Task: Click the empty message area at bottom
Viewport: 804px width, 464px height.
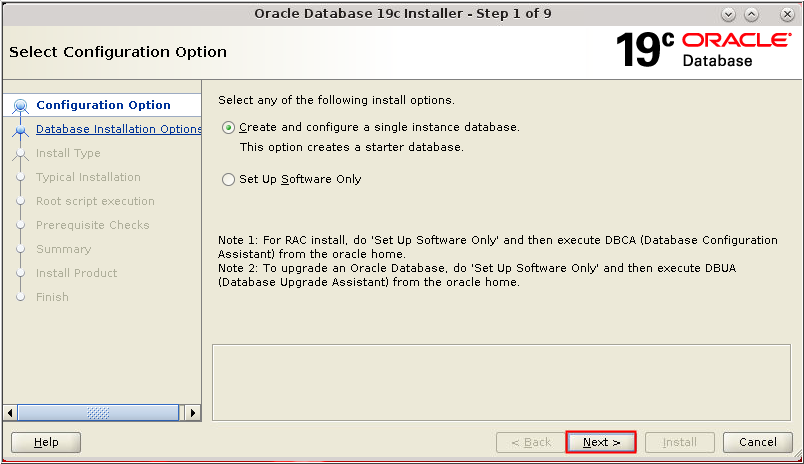Action: coord(501,382)
